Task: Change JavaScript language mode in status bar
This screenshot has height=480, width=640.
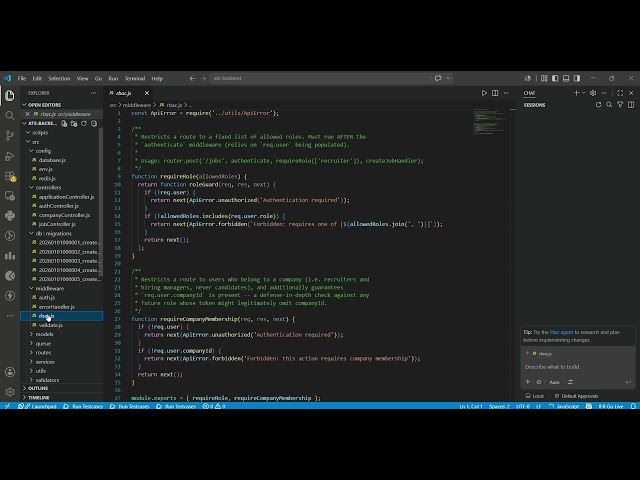Action: [x=567, y=406]
